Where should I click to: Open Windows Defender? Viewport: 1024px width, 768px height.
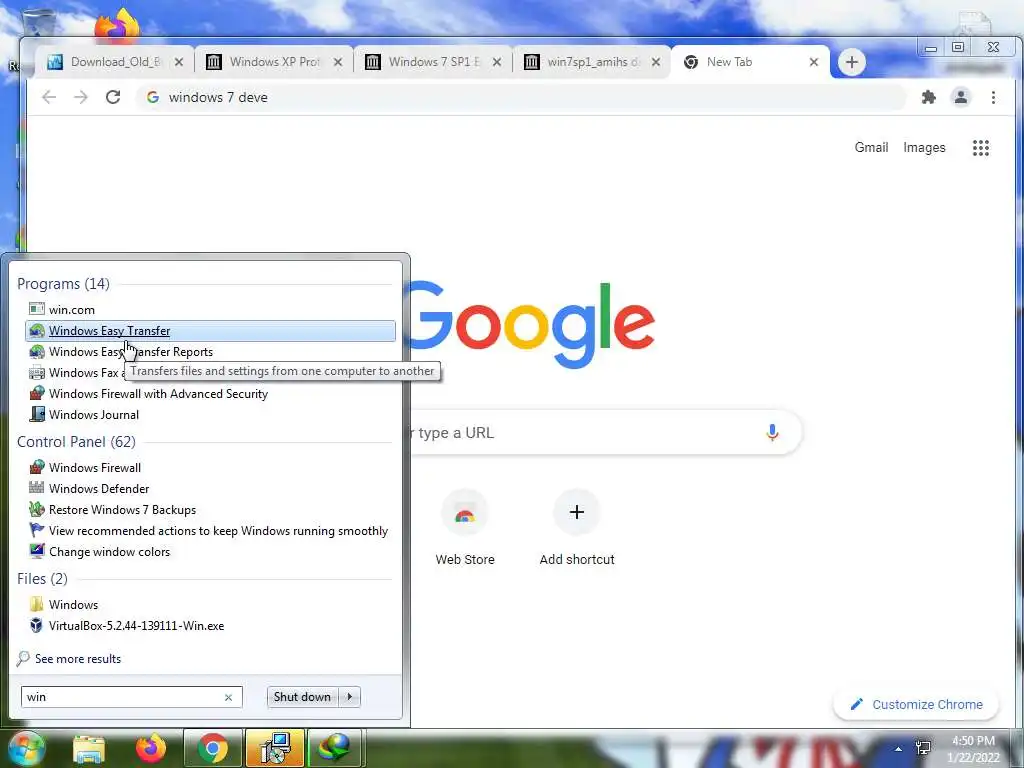point(99,488)
